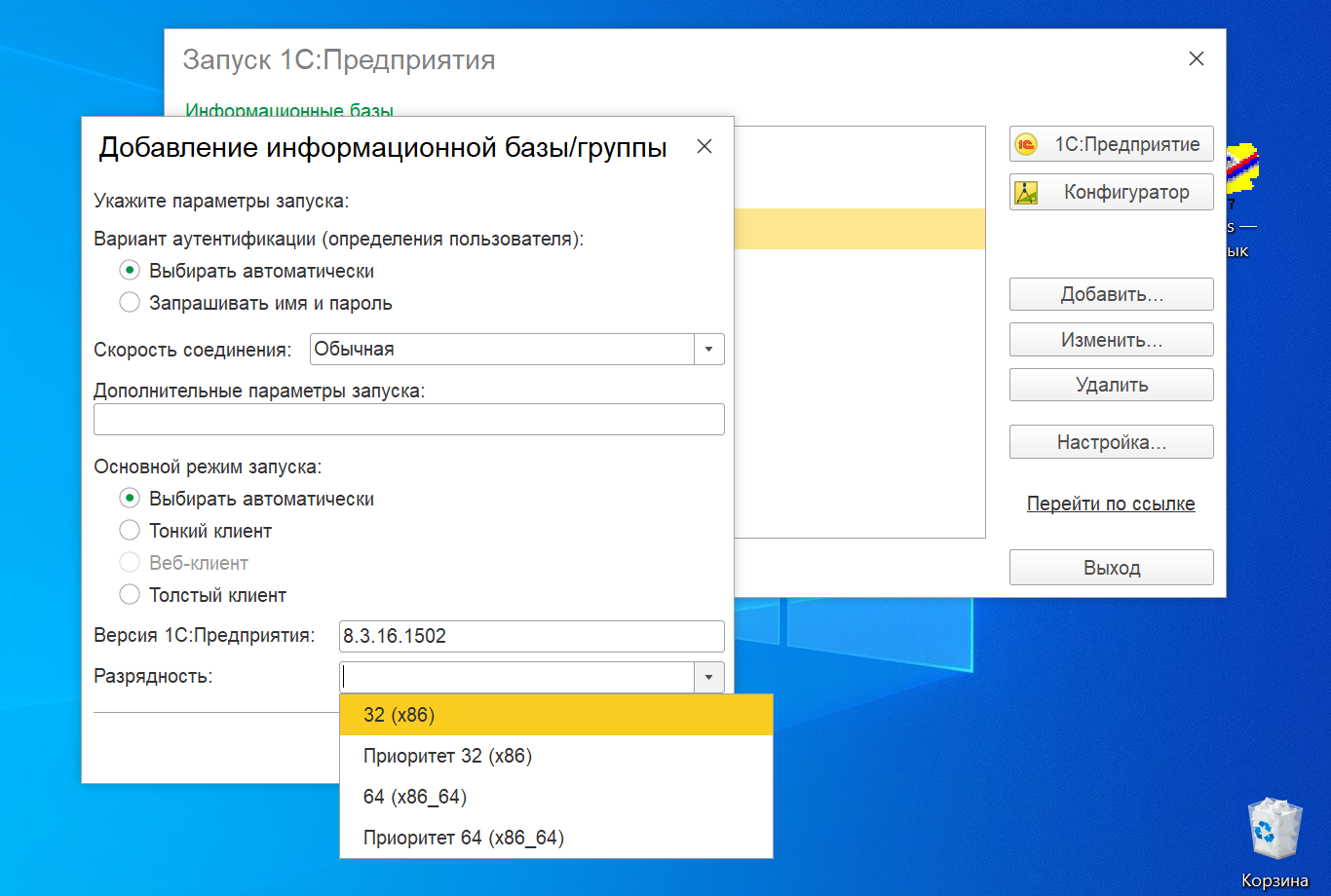The image size is (1331, 896).
Task: Follow the 'Перейти по ссылке' link
Action: 1111,504
